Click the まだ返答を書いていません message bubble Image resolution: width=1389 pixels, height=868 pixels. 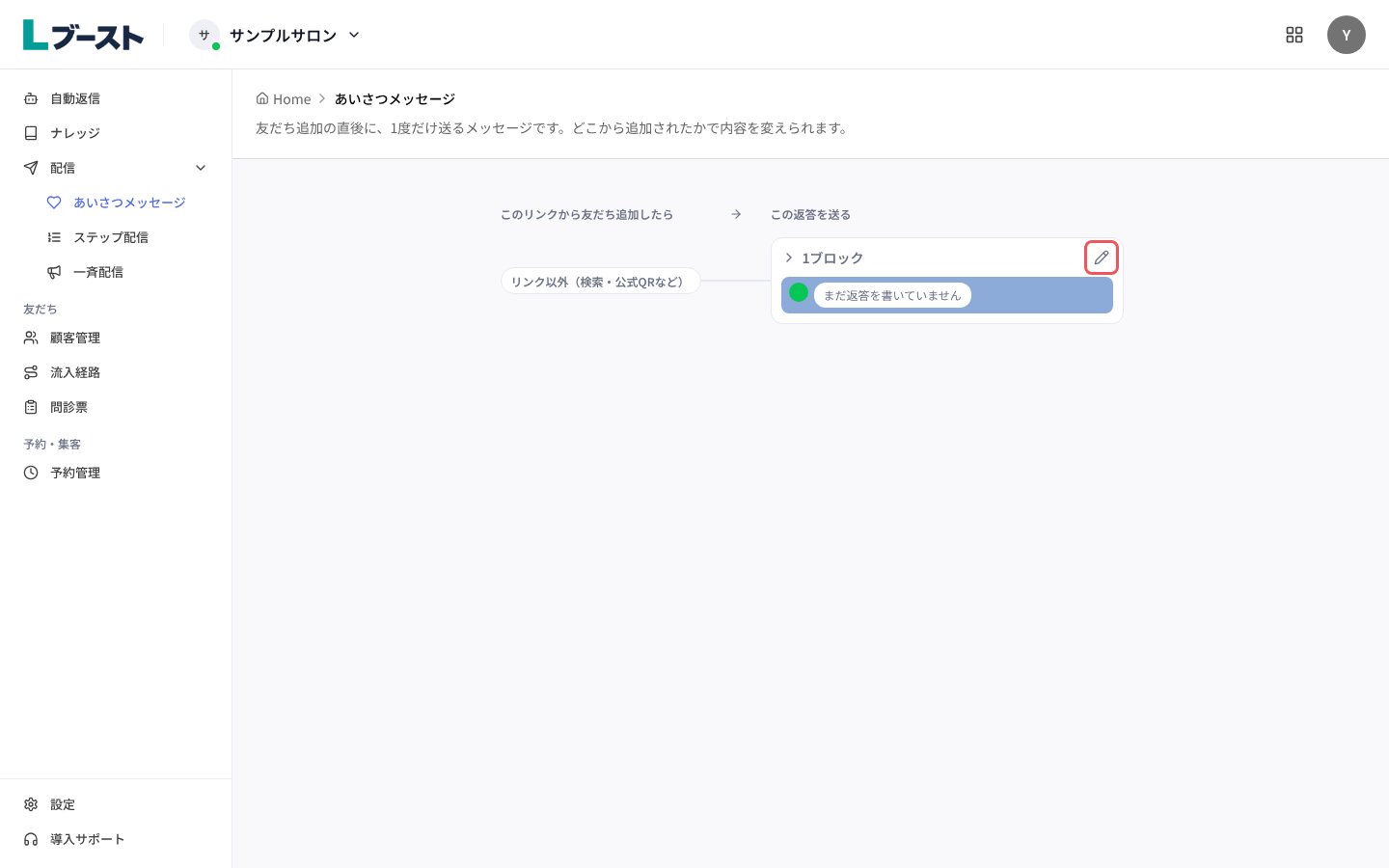892,295
